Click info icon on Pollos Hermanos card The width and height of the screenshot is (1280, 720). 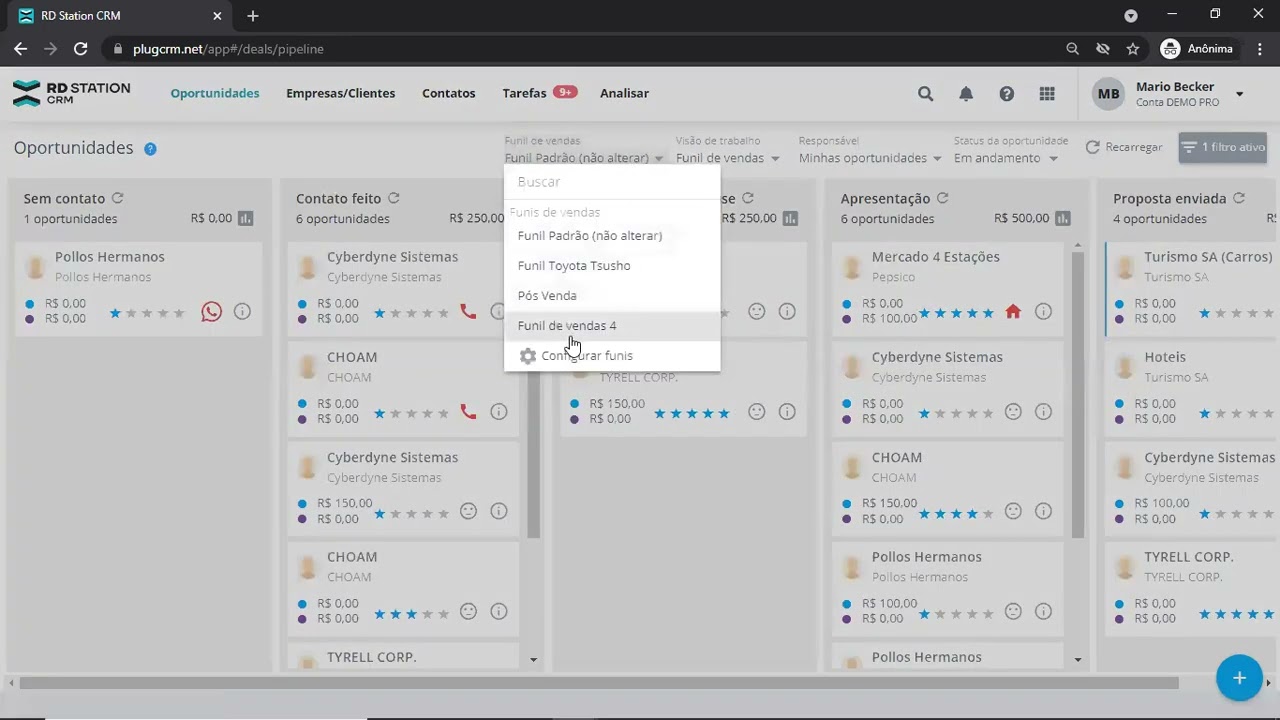click(242, 312)
